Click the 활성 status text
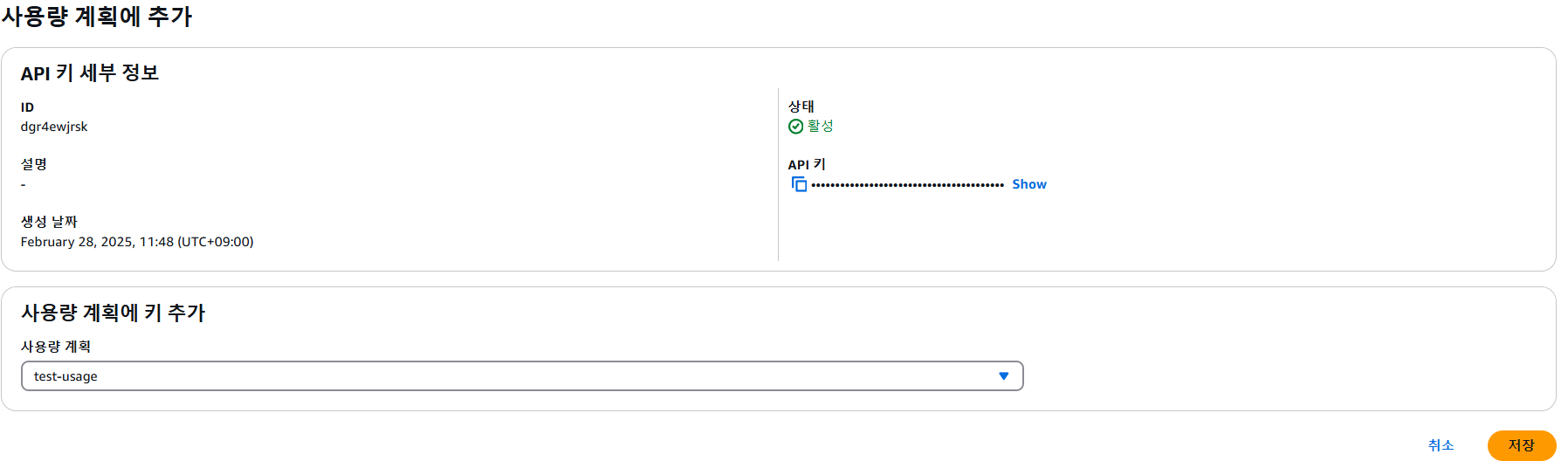 (x=821, y=126)
